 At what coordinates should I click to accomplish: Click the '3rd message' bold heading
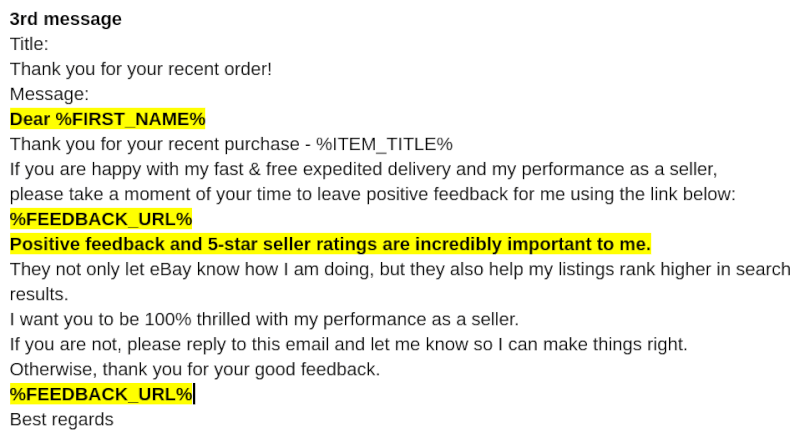pyautogui.click(x=66, y=19)
